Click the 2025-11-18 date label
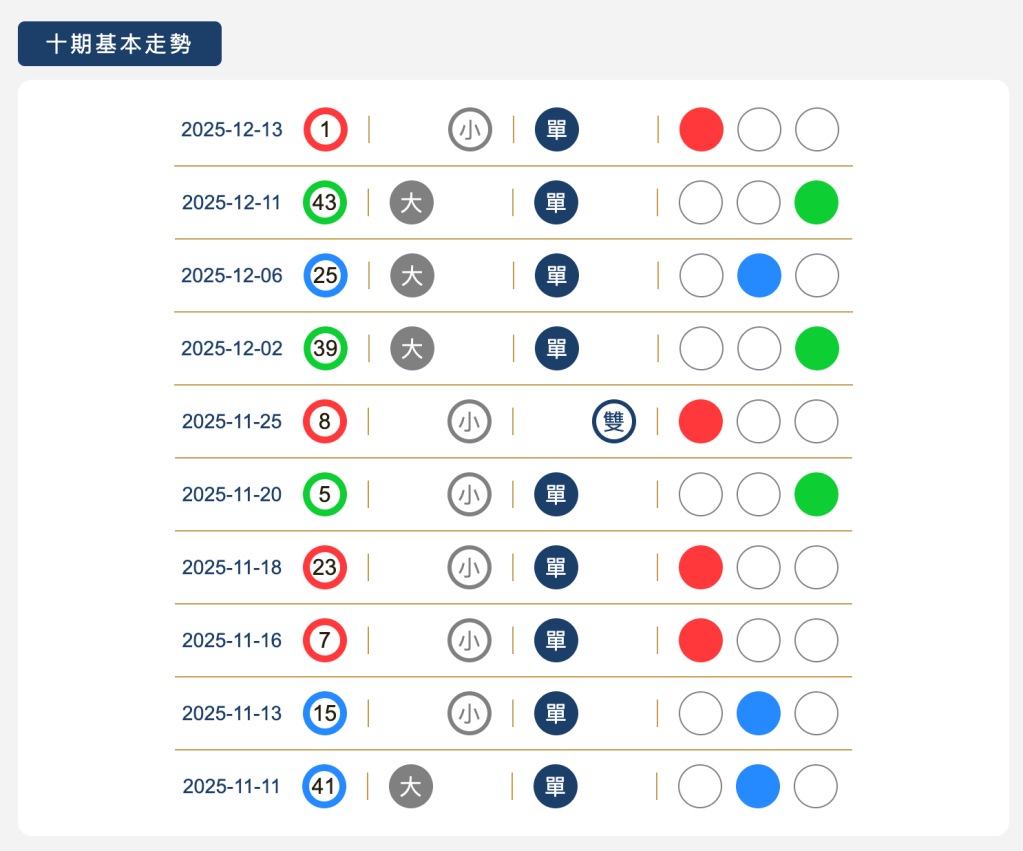This screenshot has width=1023, height=851. 232,568
